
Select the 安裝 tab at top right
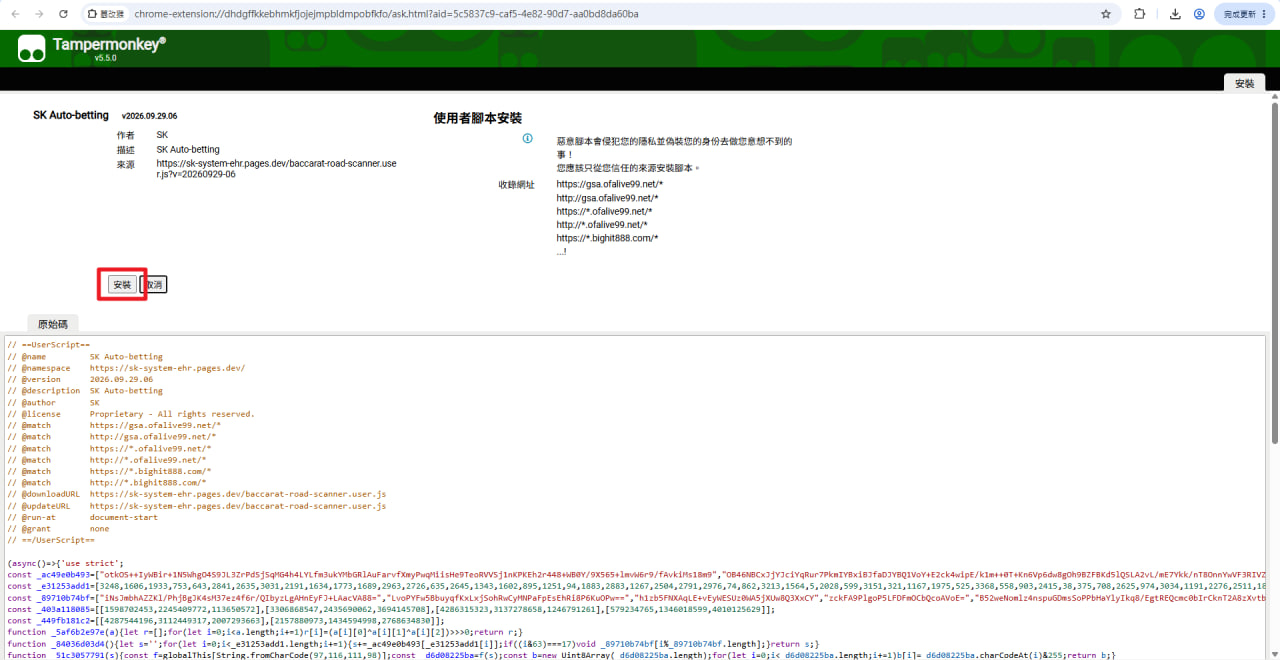click(x=1245, y=84)
